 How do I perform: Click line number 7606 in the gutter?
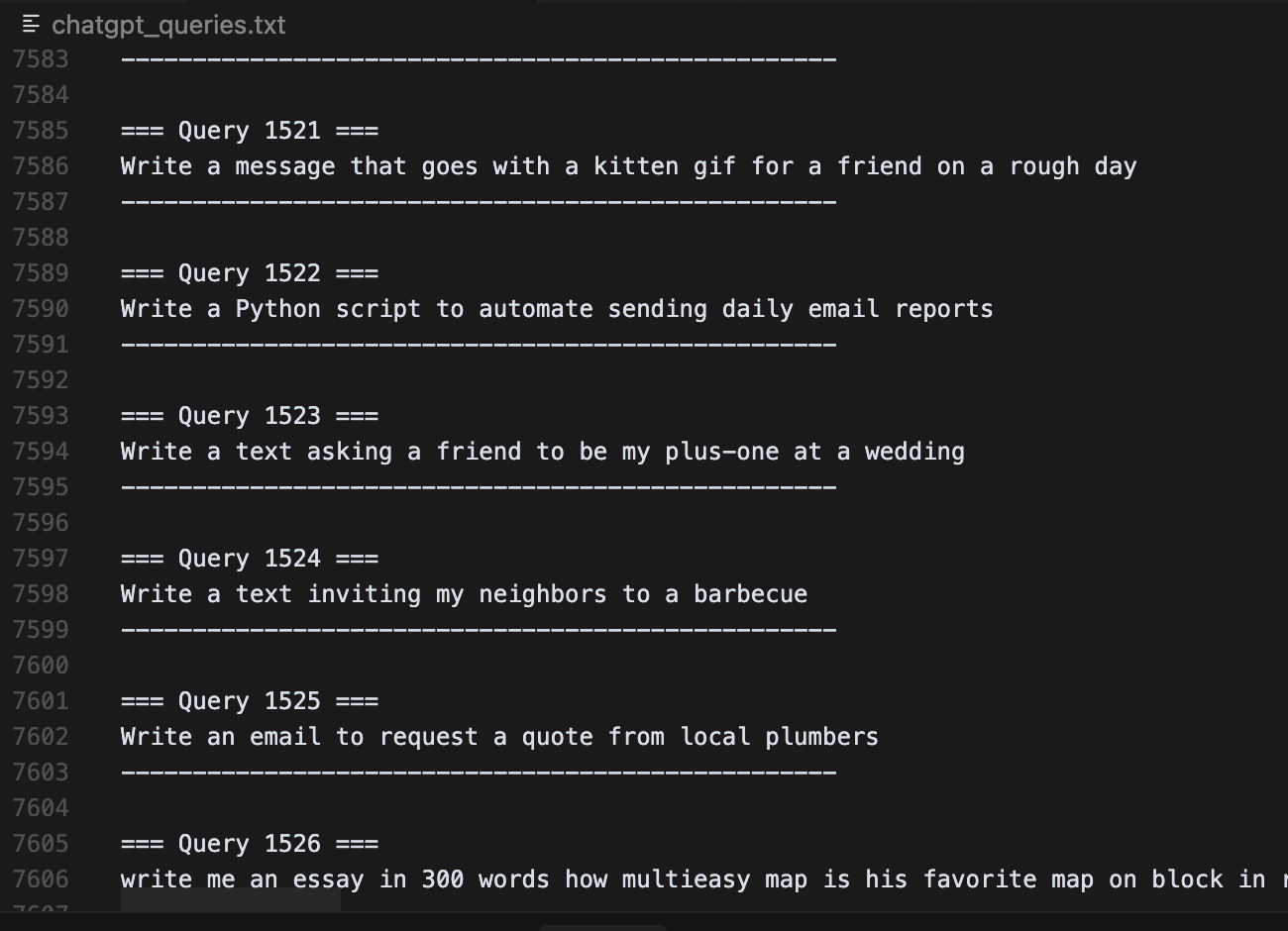41,879
